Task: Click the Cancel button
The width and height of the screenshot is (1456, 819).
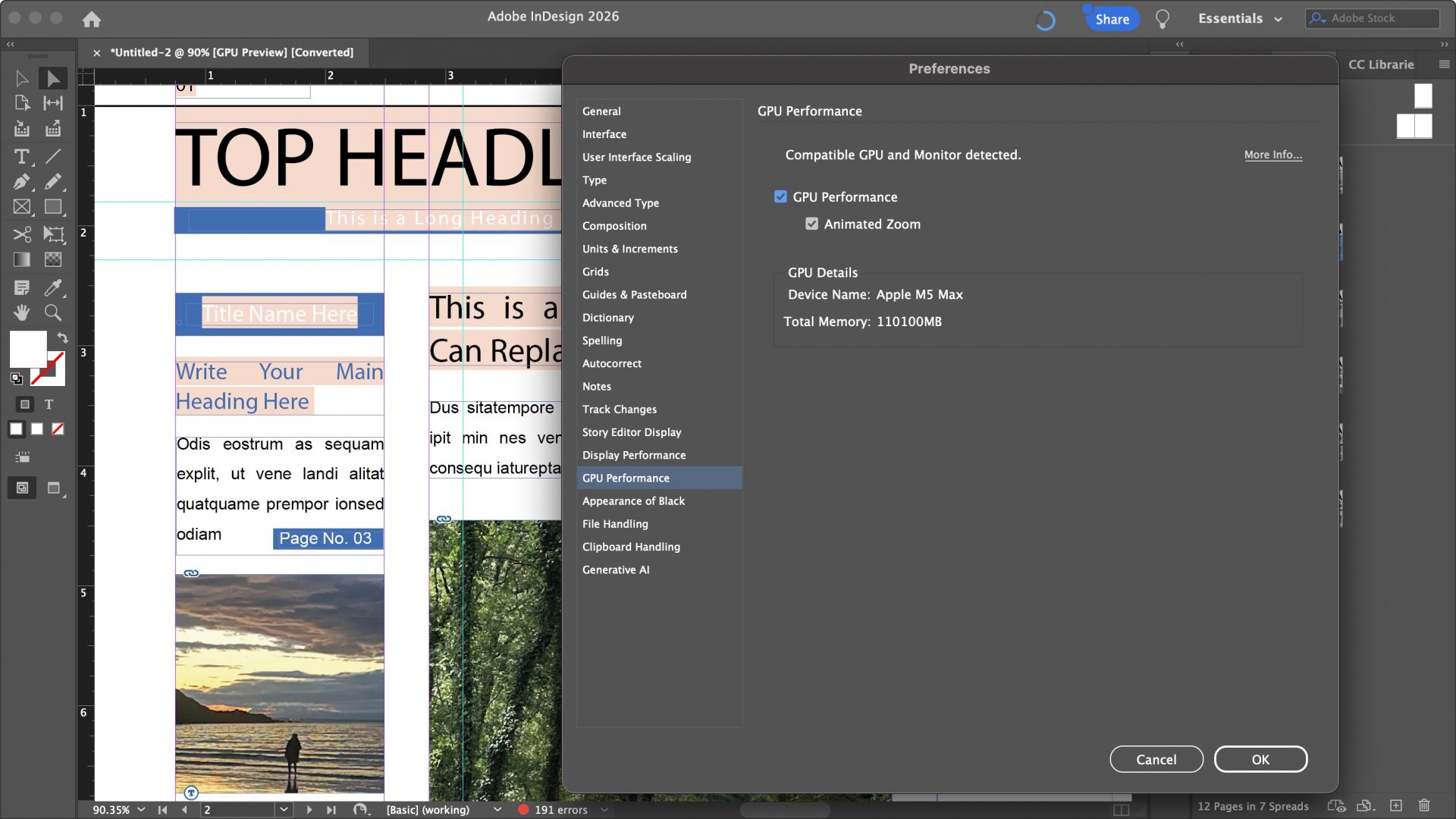Action: point(1156,759)
